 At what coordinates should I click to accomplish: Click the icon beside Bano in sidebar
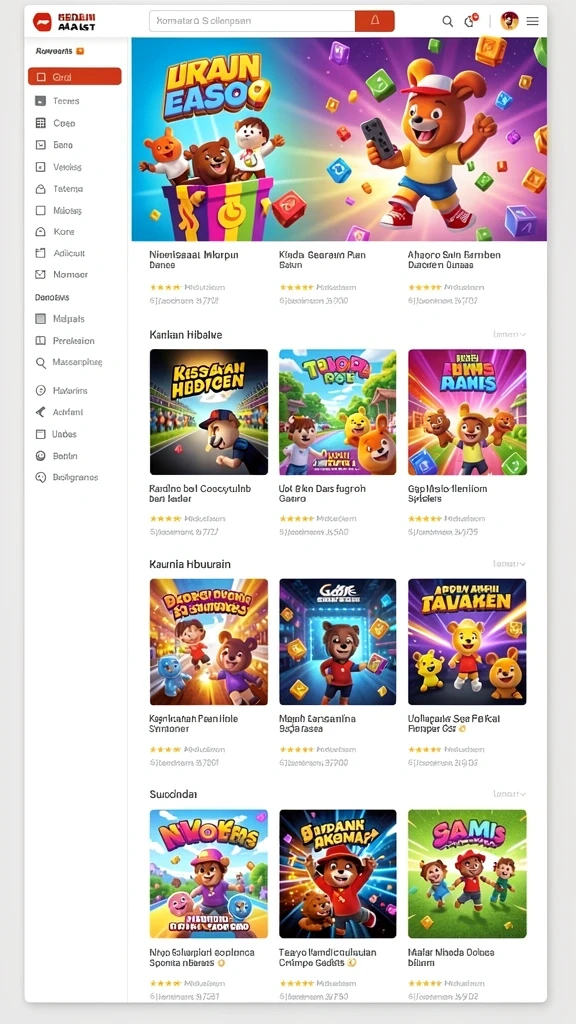40,145
